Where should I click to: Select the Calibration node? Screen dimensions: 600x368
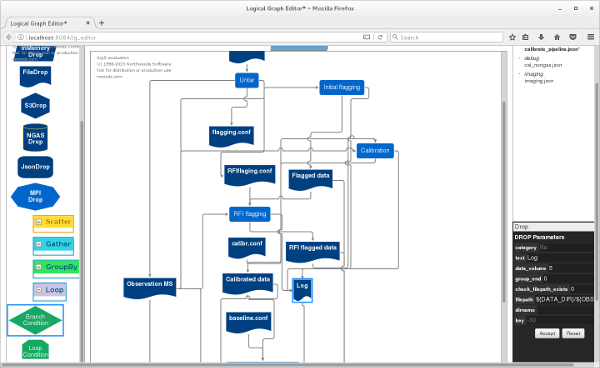(x=375, y=151)
